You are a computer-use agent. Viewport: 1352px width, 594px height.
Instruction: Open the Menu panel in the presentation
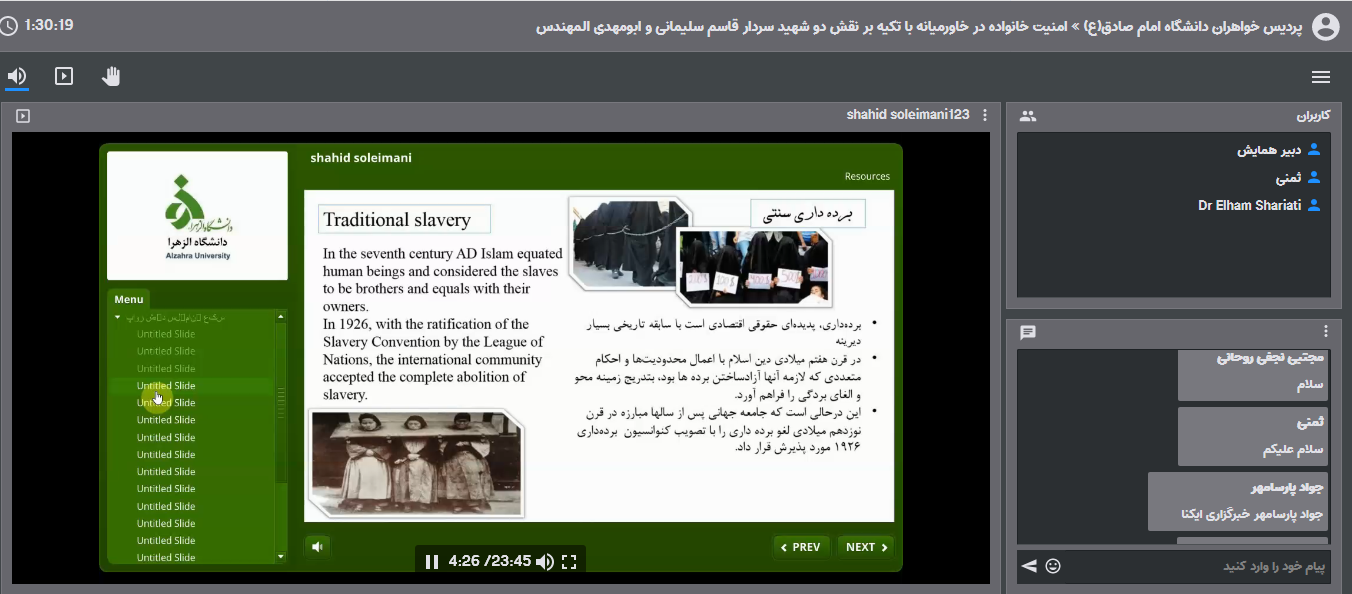coord(128,298)
